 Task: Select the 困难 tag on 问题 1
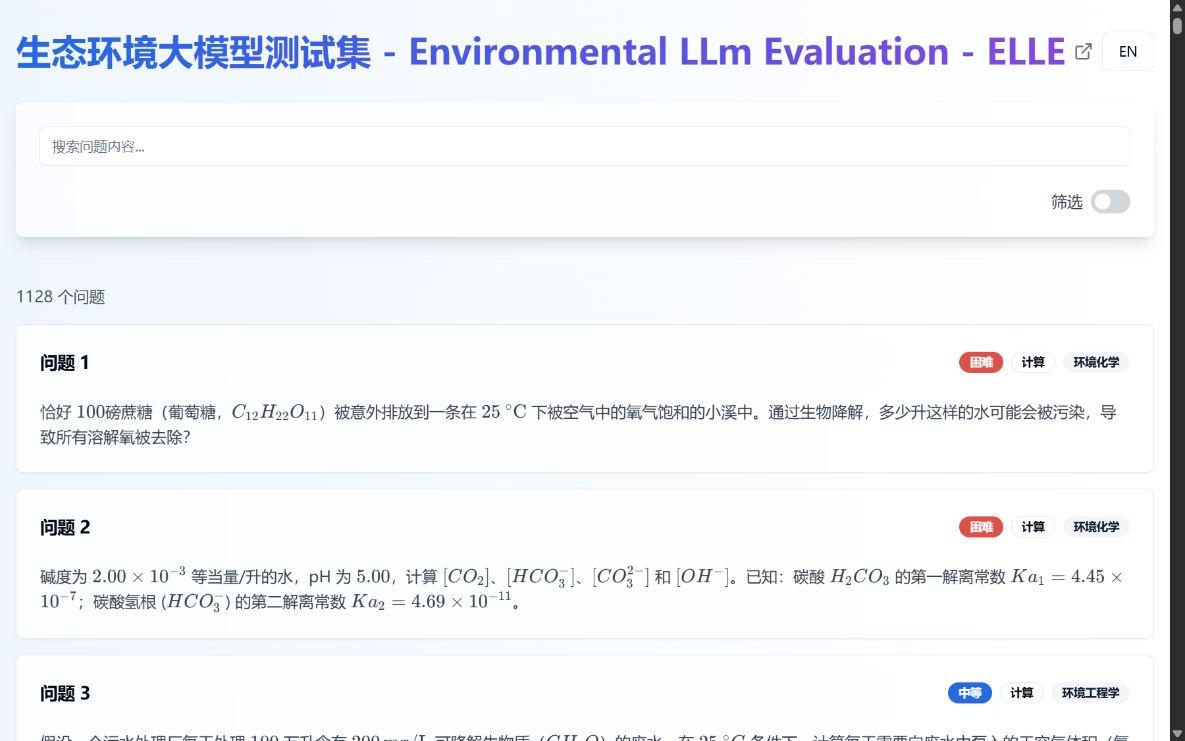click(981, 362)
